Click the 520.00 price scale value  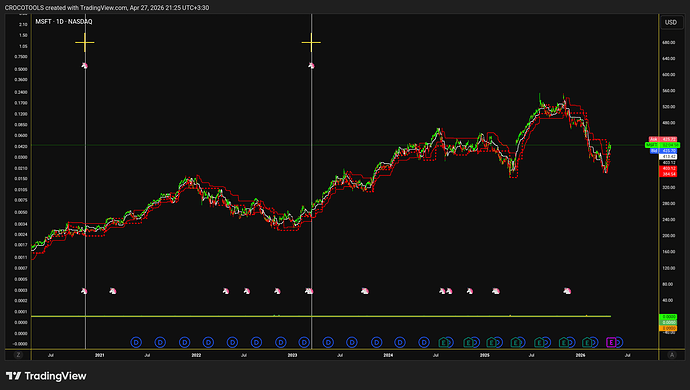[x=668, y=107]
